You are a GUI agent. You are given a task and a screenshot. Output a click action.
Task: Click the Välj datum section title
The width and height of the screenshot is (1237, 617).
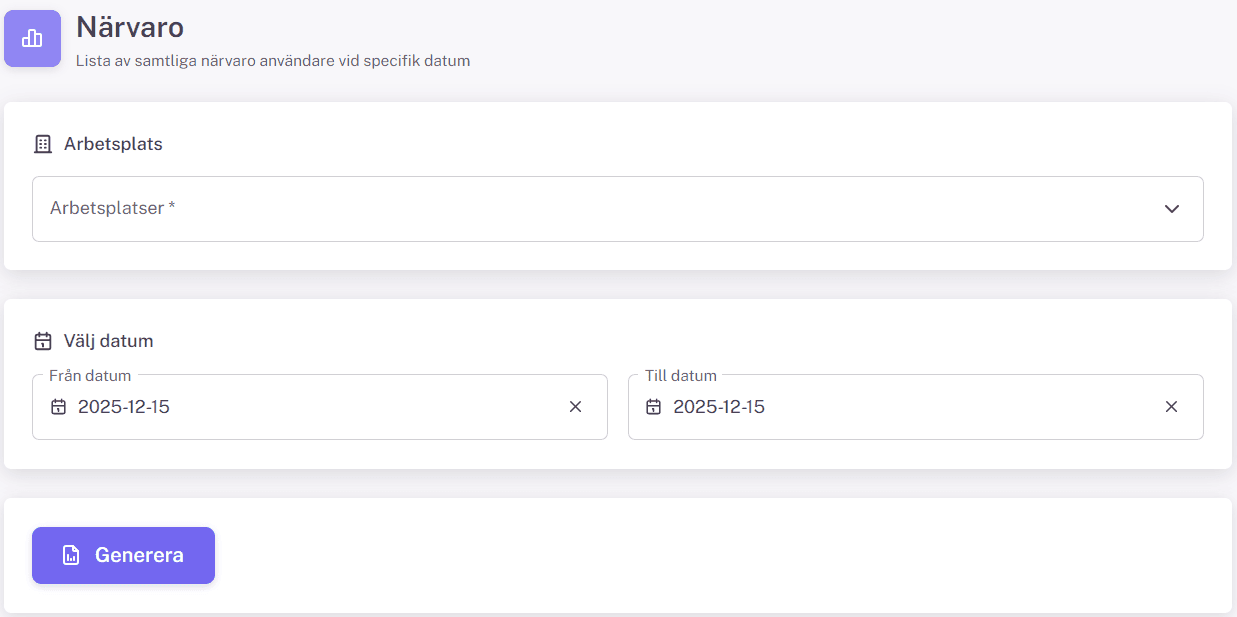click(108, 341)
